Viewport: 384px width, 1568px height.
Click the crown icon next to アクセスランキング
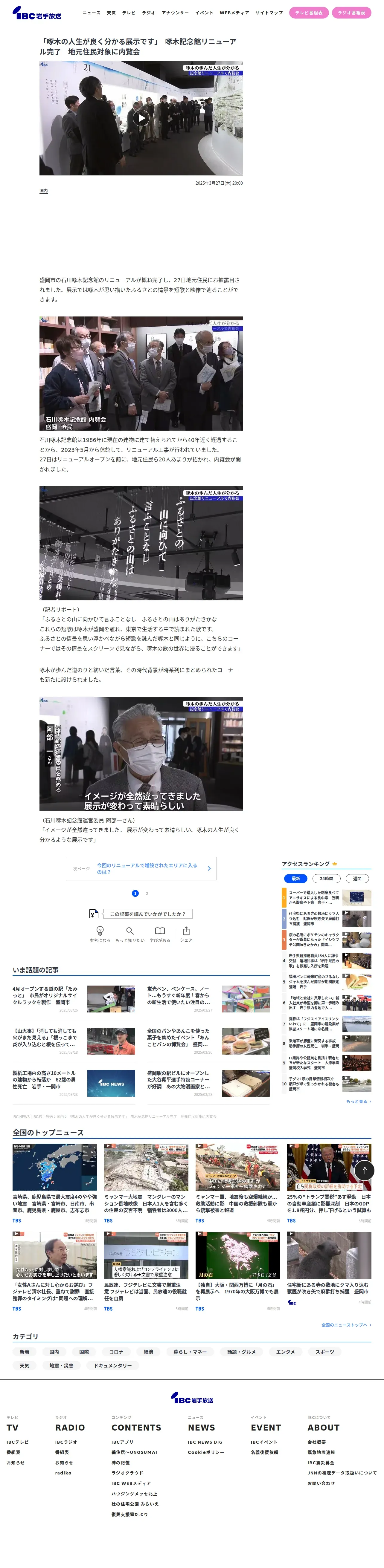click(335, 864)
